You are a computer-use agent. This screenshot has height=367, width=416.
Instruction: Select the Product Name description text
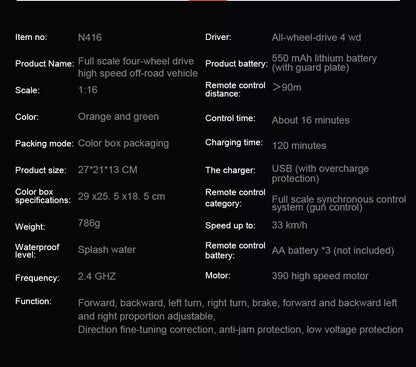pyautogui.click(x=138, y=67)
